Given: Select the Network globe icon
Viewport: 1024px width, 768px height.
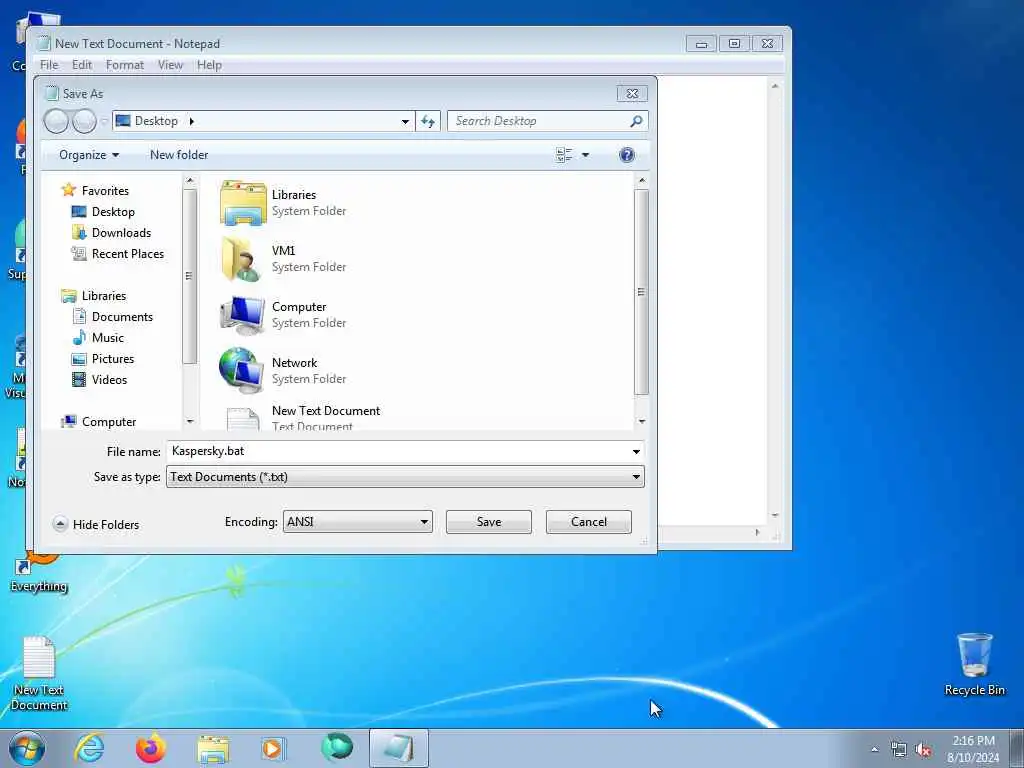Looking at the screenshot, I should 241,370.
